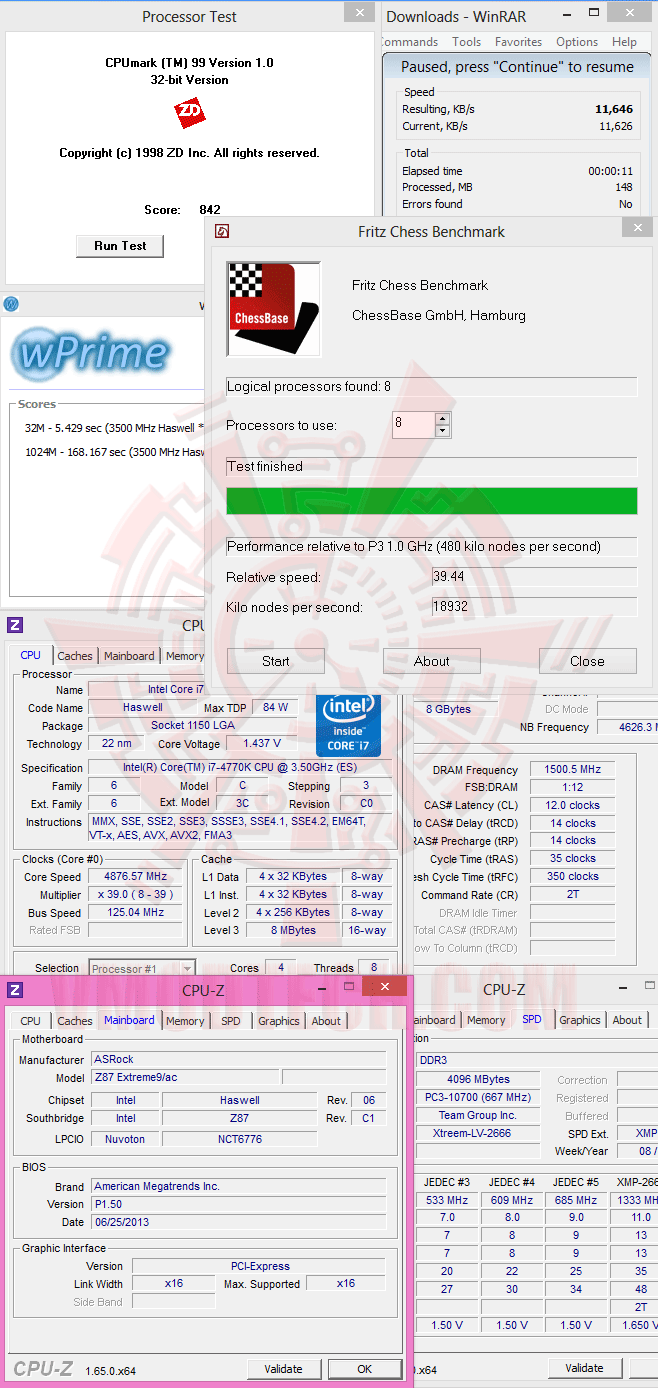Click the wPrime window title icon

pyautogui.click(x=11, y=305)
